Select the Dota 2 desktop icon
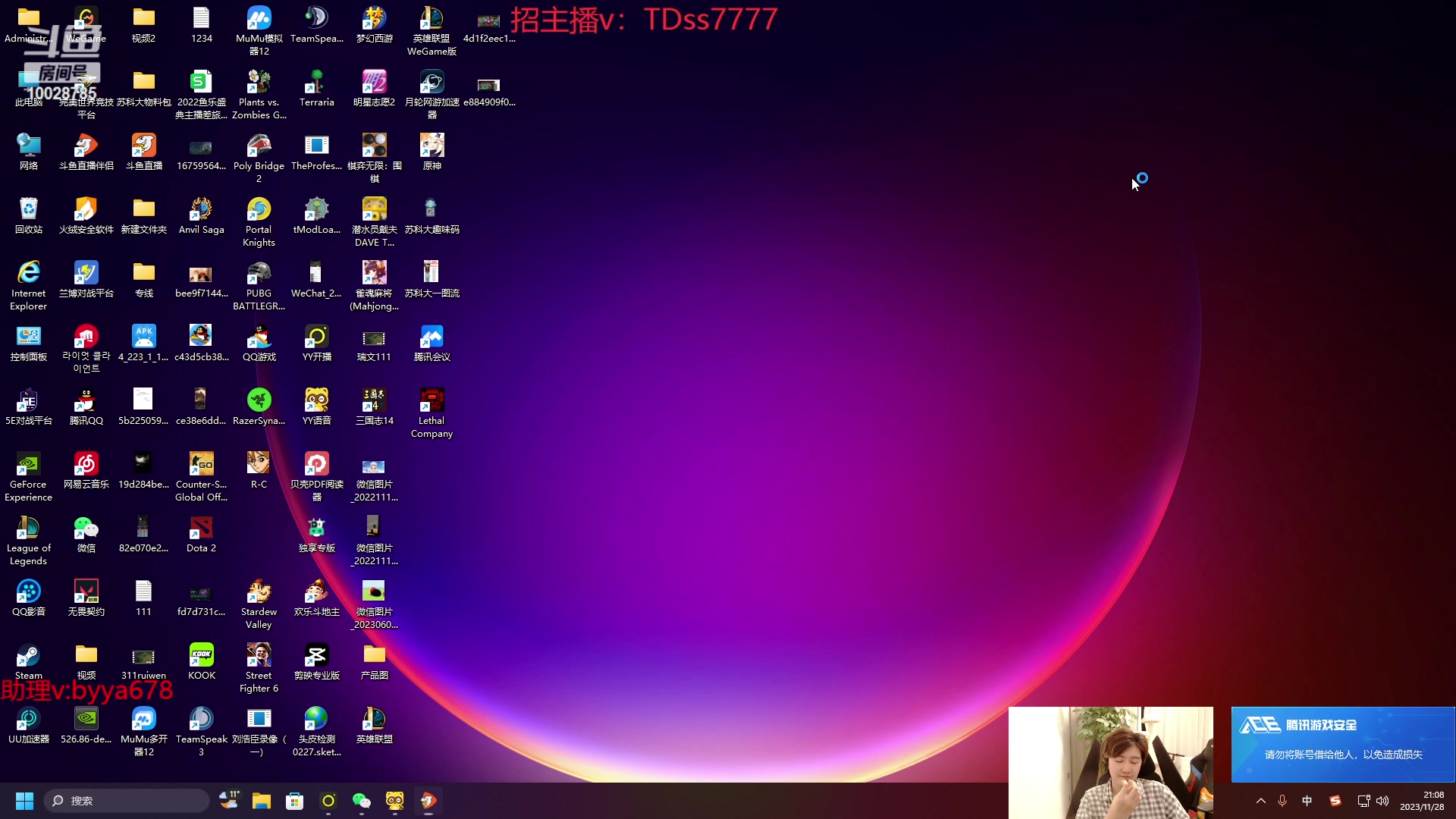The width and height of the screenshot is (1456, 819). tap(201, 534)
